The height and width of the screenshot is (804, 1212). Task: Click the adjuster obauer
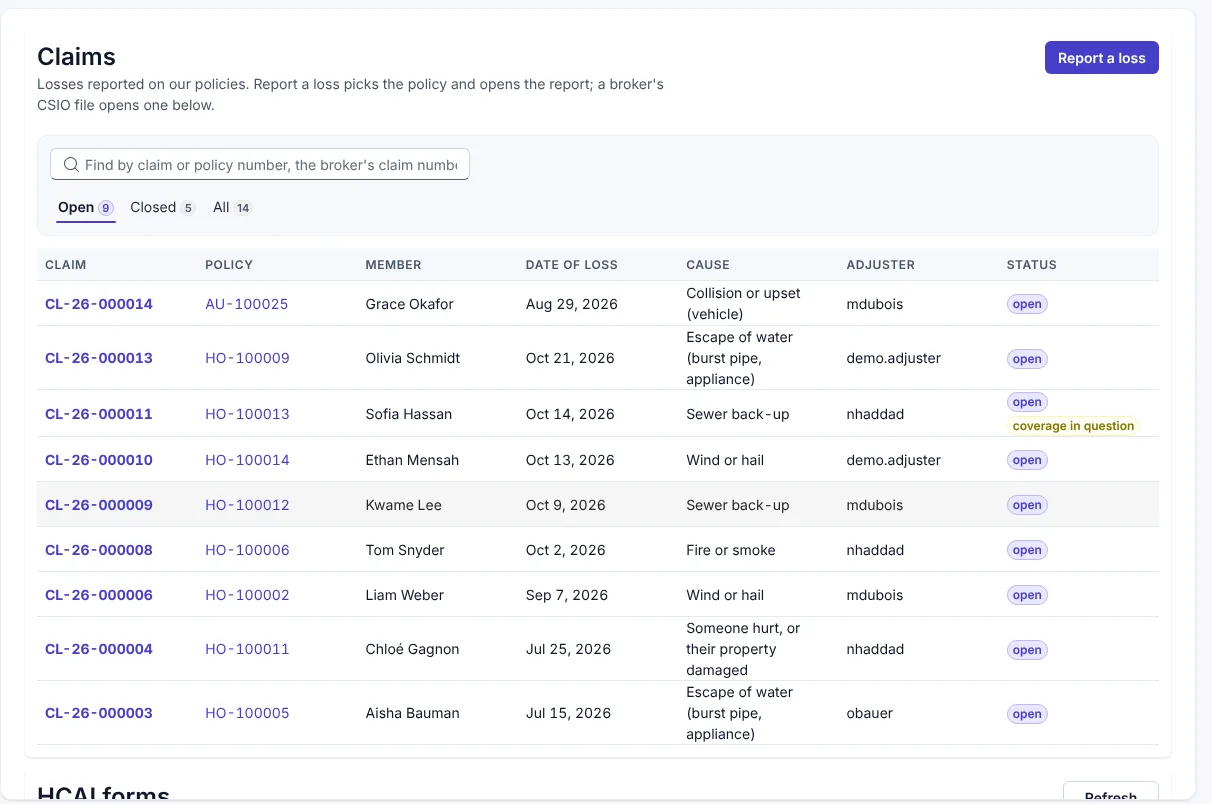[x=870, y=713]
